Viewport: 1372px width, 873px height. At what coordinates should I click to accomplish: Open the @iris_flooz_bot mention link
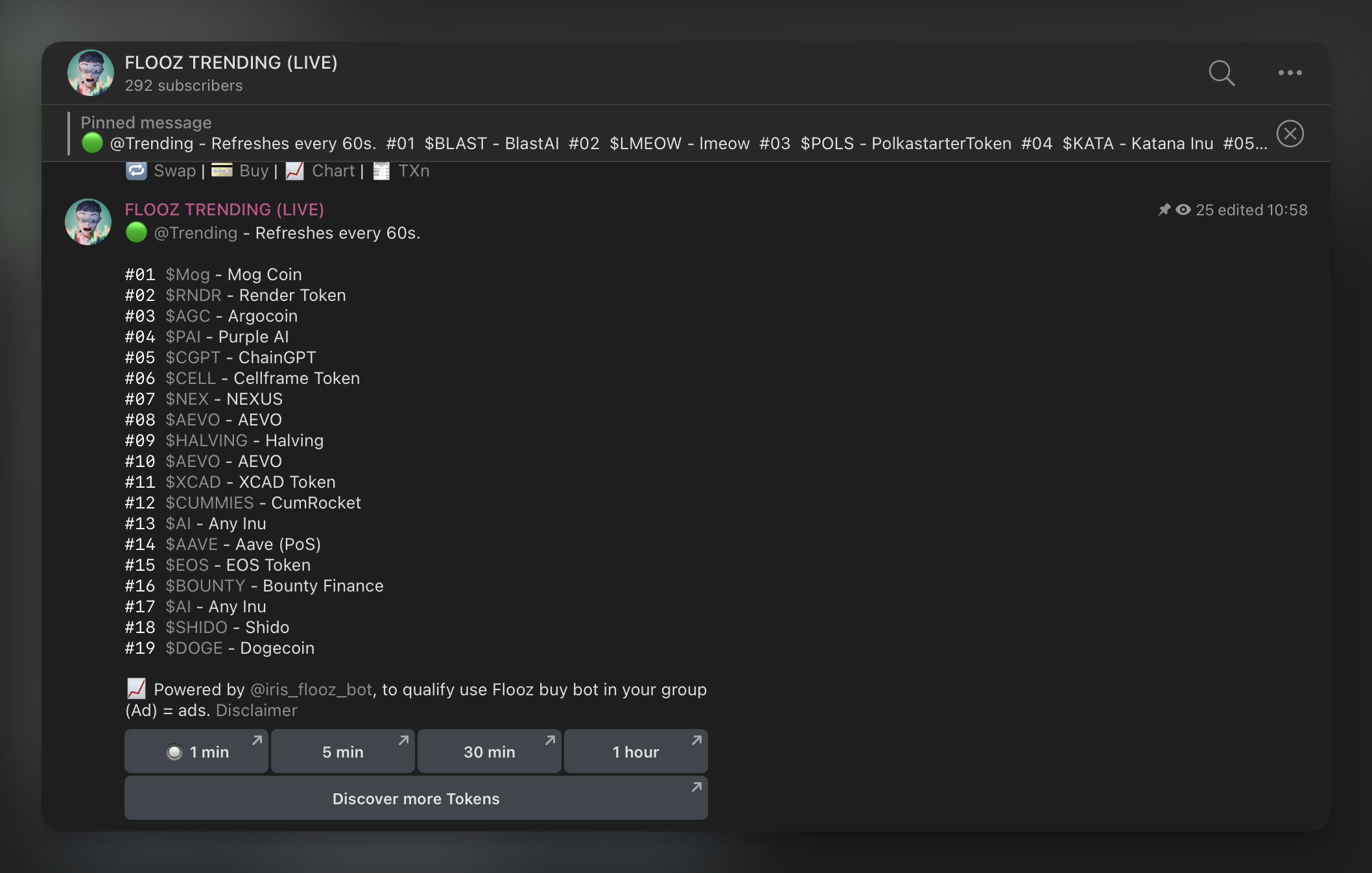tap(311, 689)
